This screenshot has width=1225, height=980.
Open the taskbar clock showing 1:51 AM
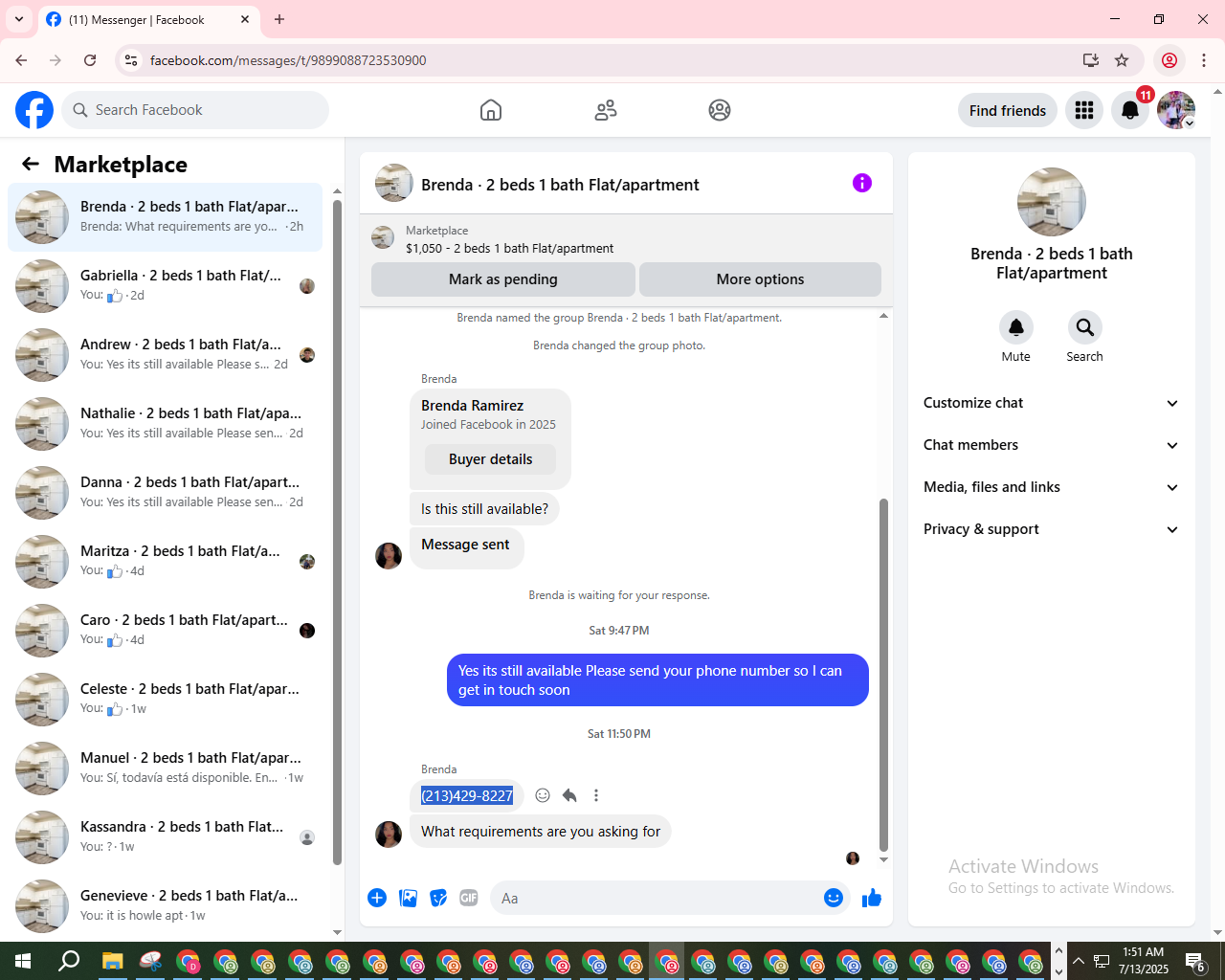point(1144,961)
